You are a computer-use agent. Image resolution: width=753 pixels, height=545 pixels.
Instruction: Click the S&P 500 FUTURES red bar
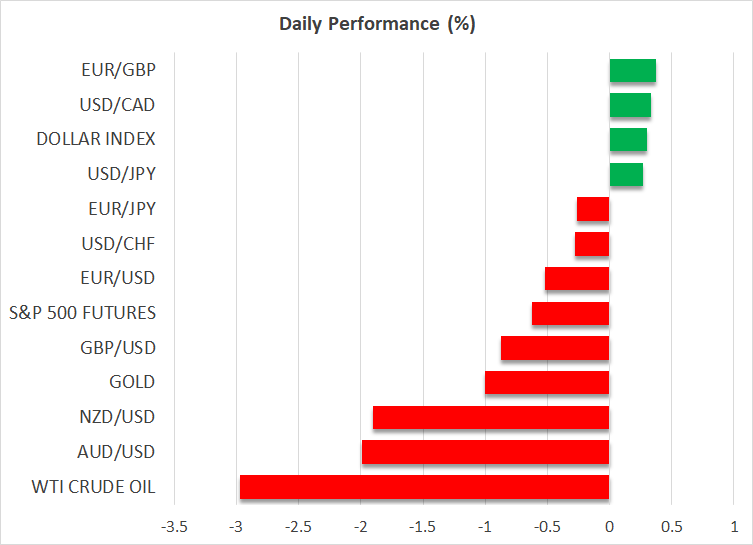click(x=570, y=313)
